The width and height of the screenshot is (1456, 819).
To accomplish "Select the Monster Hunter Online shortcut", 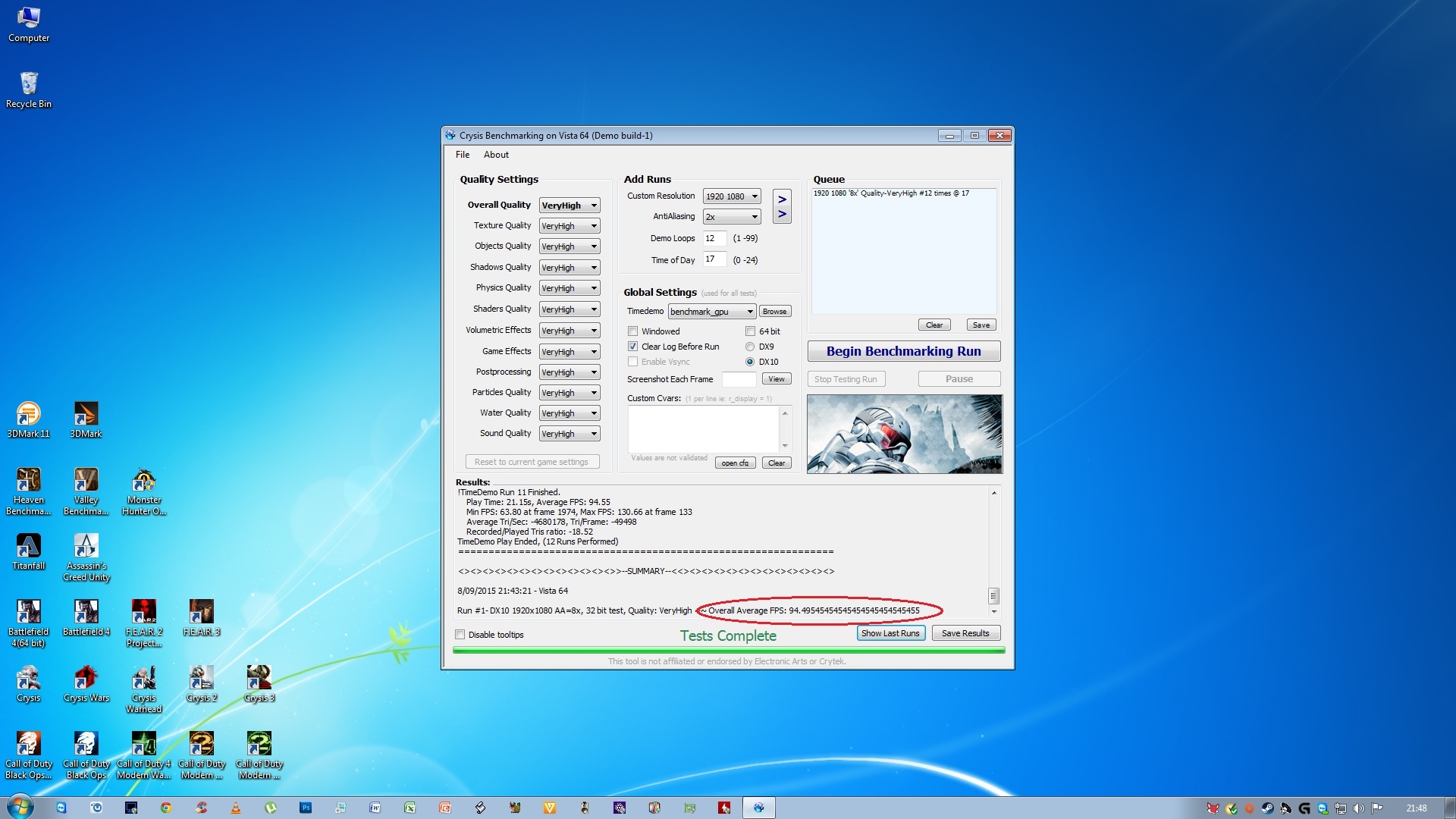I will pos(144,491).
